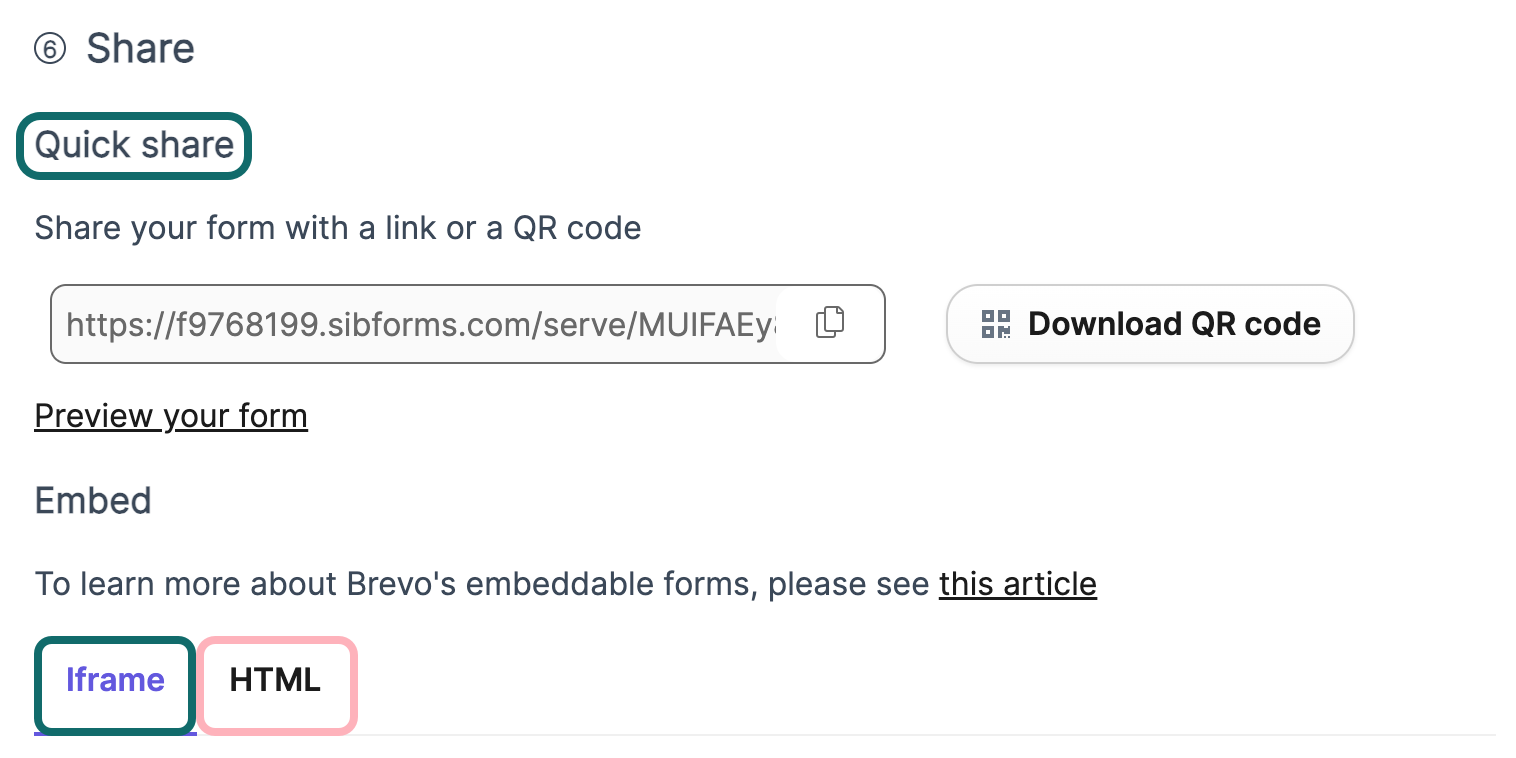Switch to the HTML embed tab

275,680
